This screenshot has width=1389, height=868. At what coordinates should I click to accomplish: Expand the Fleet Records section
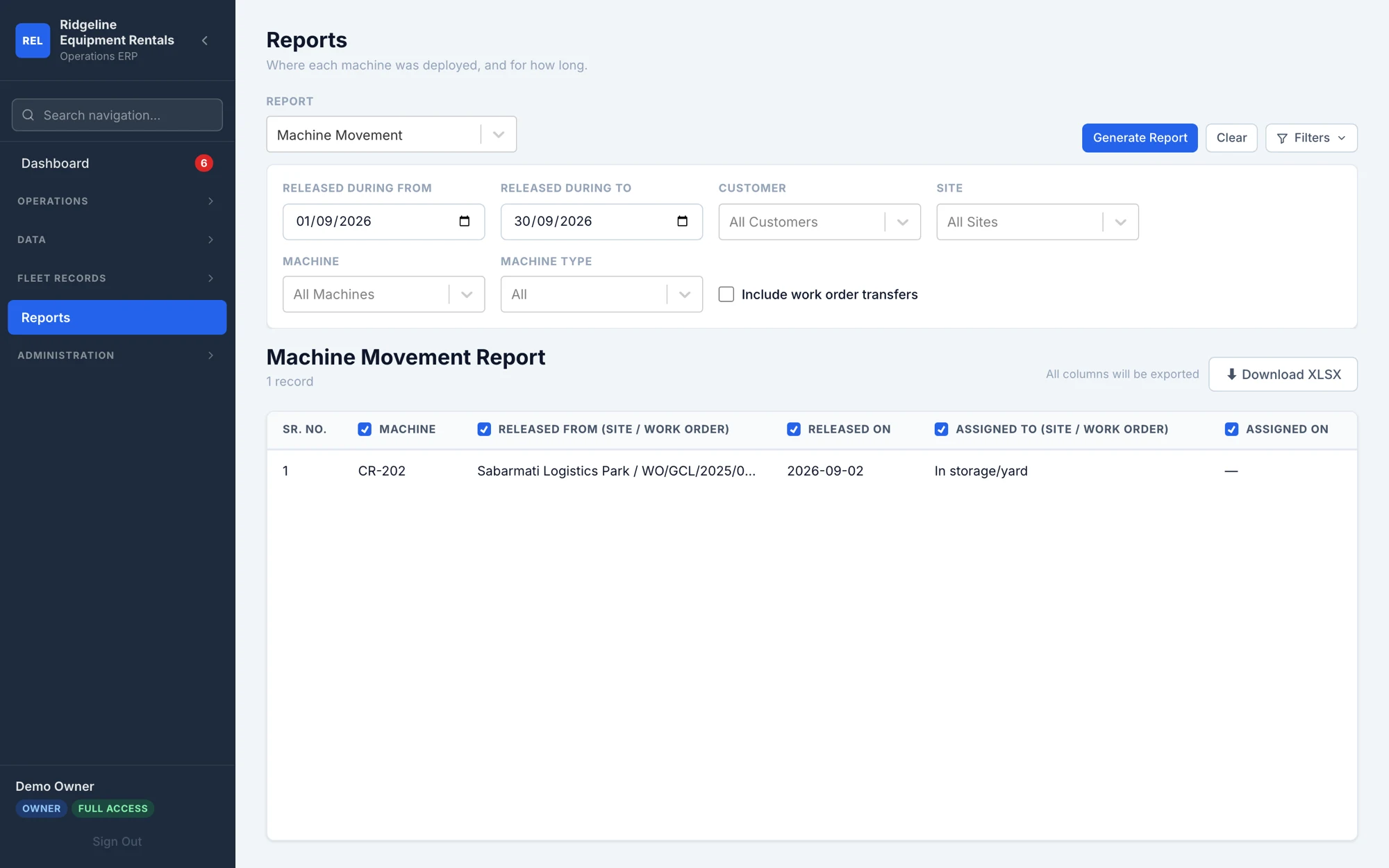tap(117, 278)
